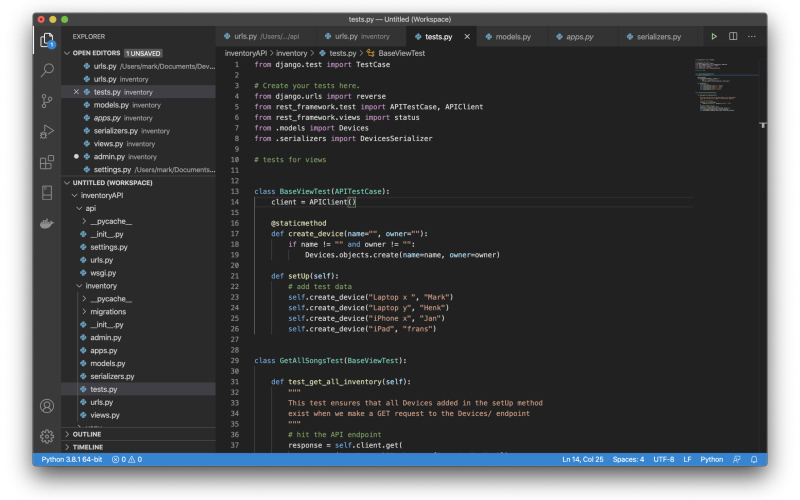The image size is (800, 500).
Task: Open the Extensions view
Action: pyautogui.click(x=47, y=162)
